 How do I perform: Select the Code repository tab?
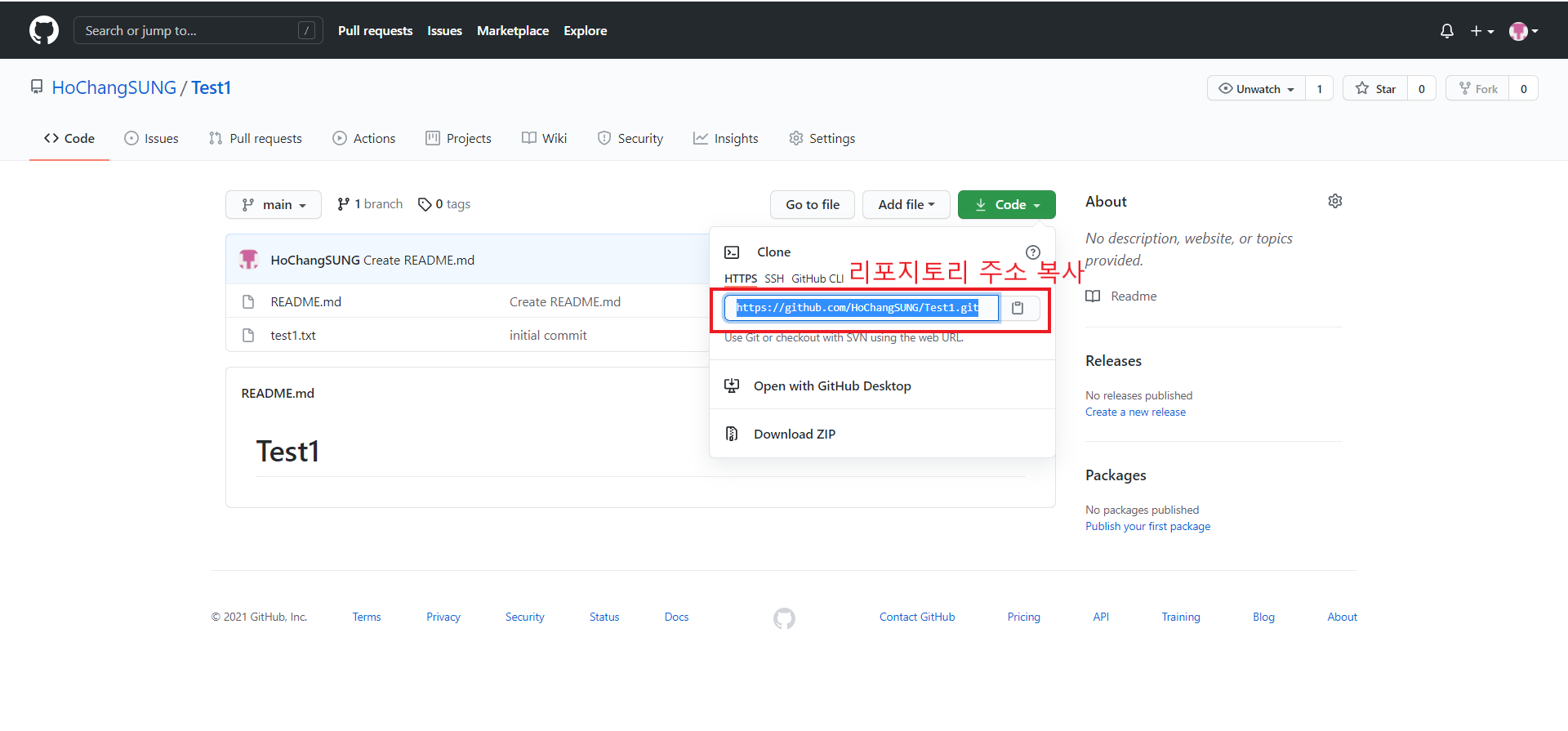tap(69, 138)
